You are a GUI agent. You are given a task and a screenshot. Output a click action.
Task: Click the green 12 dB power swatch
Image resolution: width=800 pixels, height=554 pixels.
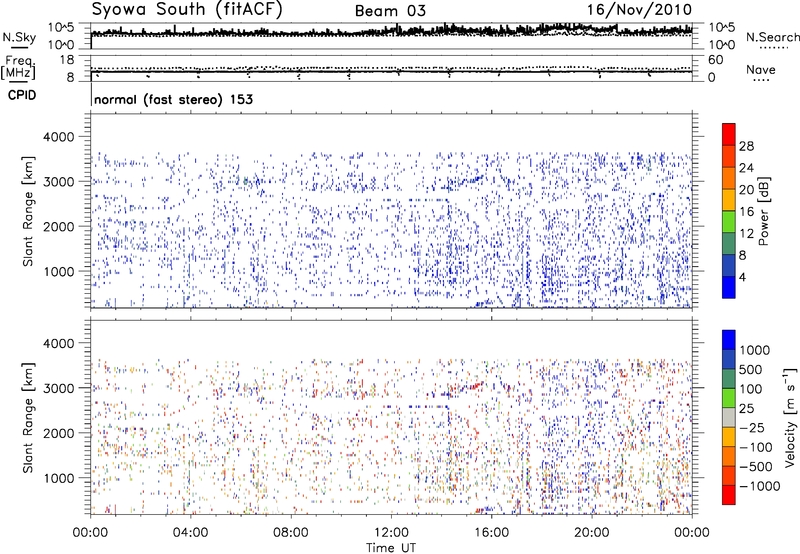point(729,222)
